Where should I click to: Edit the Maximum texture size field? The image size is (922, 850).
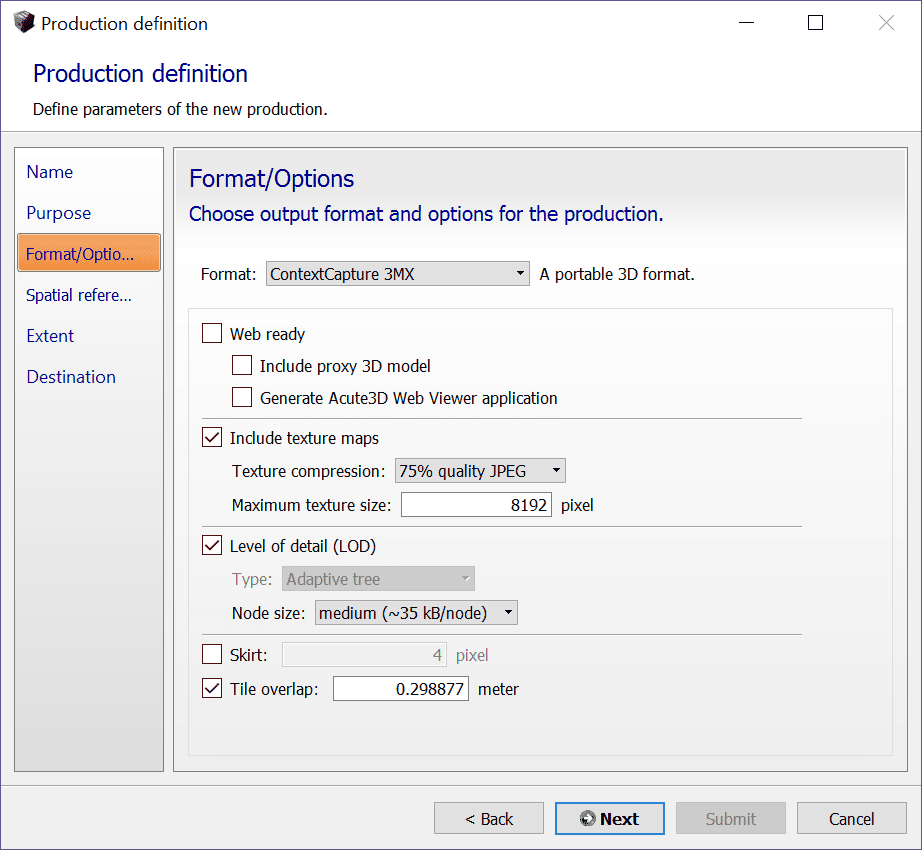tap(476, 505)
